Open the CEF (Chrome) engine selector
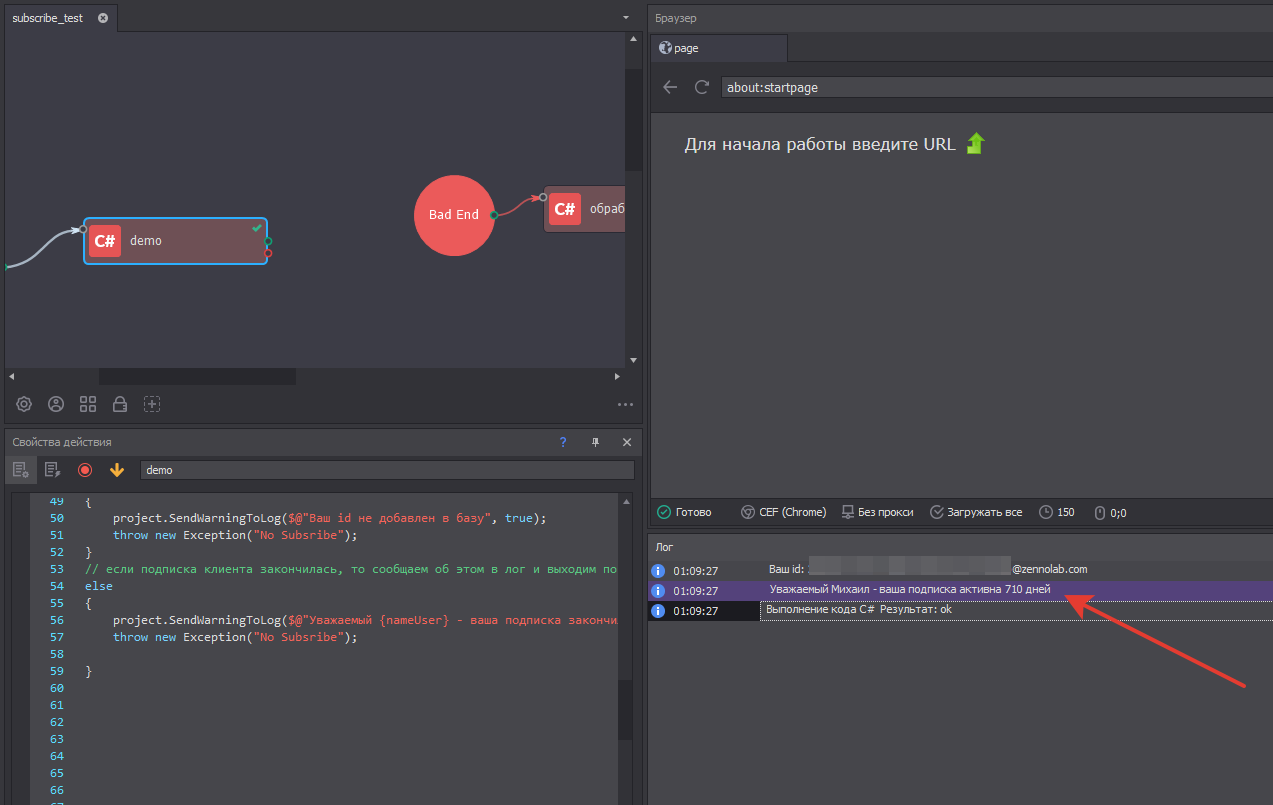The image size is (1273, 805). click(783, 512)
